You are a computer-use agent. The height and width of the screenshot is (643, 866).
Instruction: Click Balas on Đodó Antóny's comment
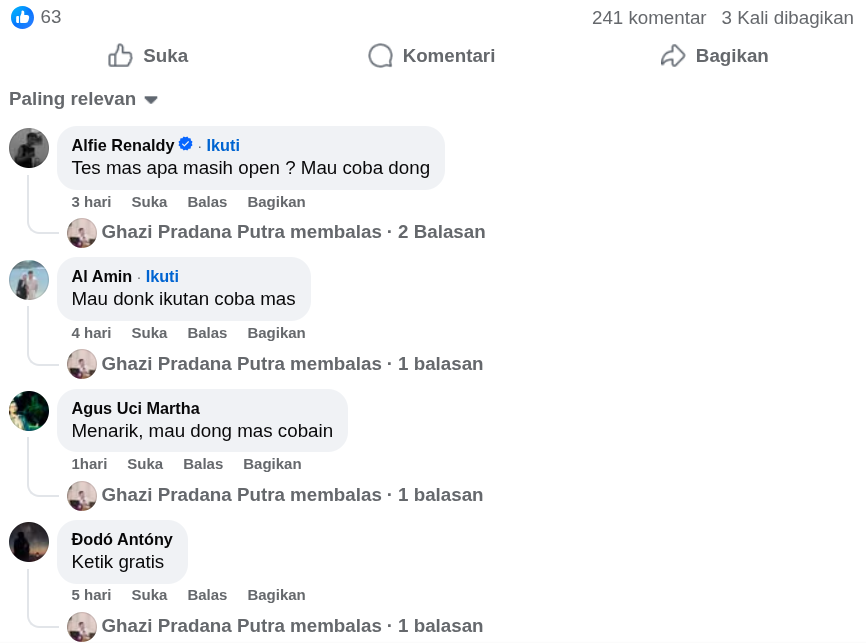[x=207, y=595]
